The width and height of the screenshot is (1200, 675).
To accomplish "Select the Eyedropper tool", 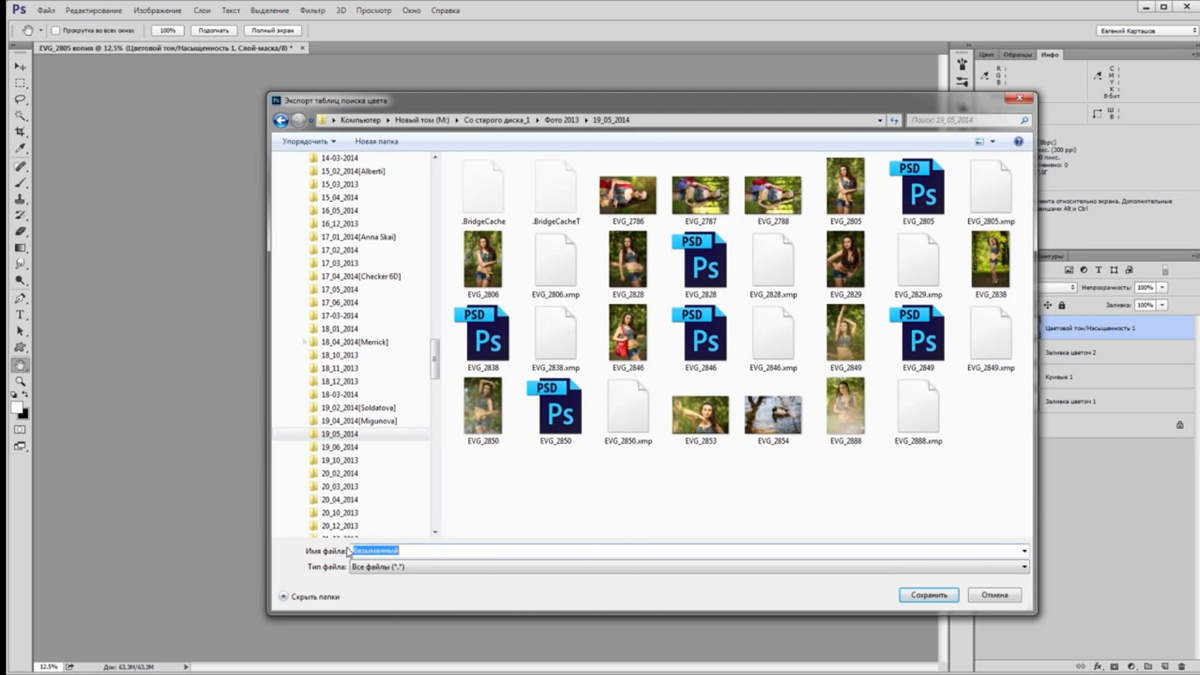I will pyautogui.click(x=20, y=148).
